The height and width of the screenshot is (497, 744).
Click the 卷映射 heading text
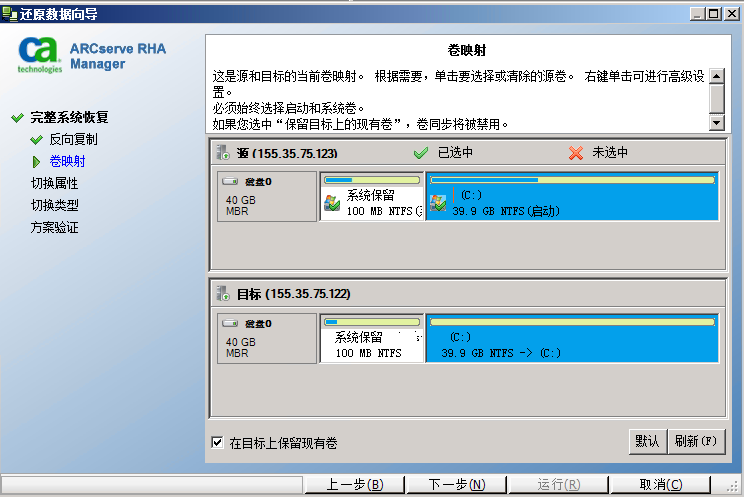(467, 50)
